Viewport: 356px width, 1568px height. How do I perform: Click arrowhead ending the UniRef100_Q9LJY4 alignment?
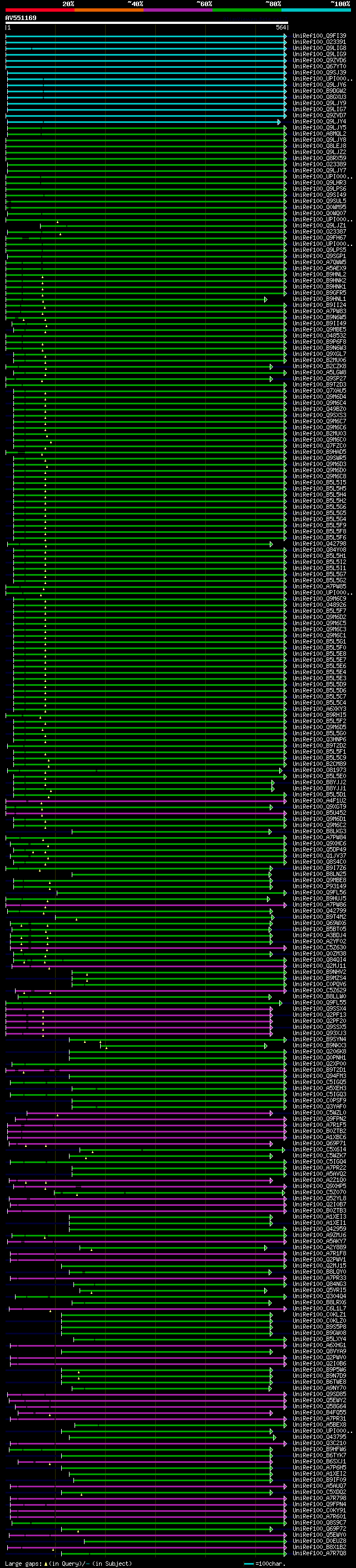[x=279, y=122]
